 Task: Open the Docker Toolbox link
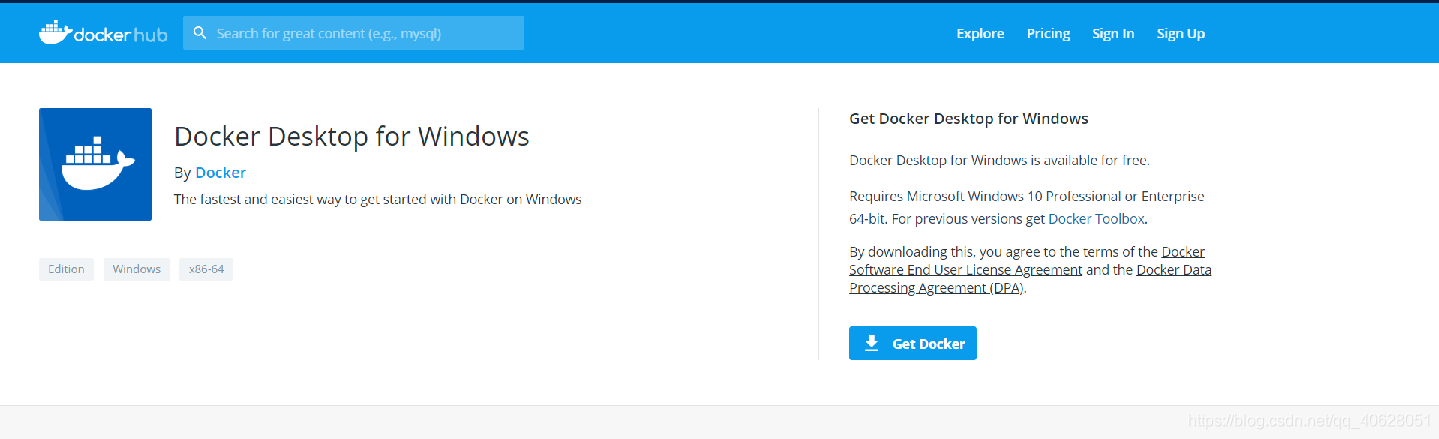(x=1097, y=218)
